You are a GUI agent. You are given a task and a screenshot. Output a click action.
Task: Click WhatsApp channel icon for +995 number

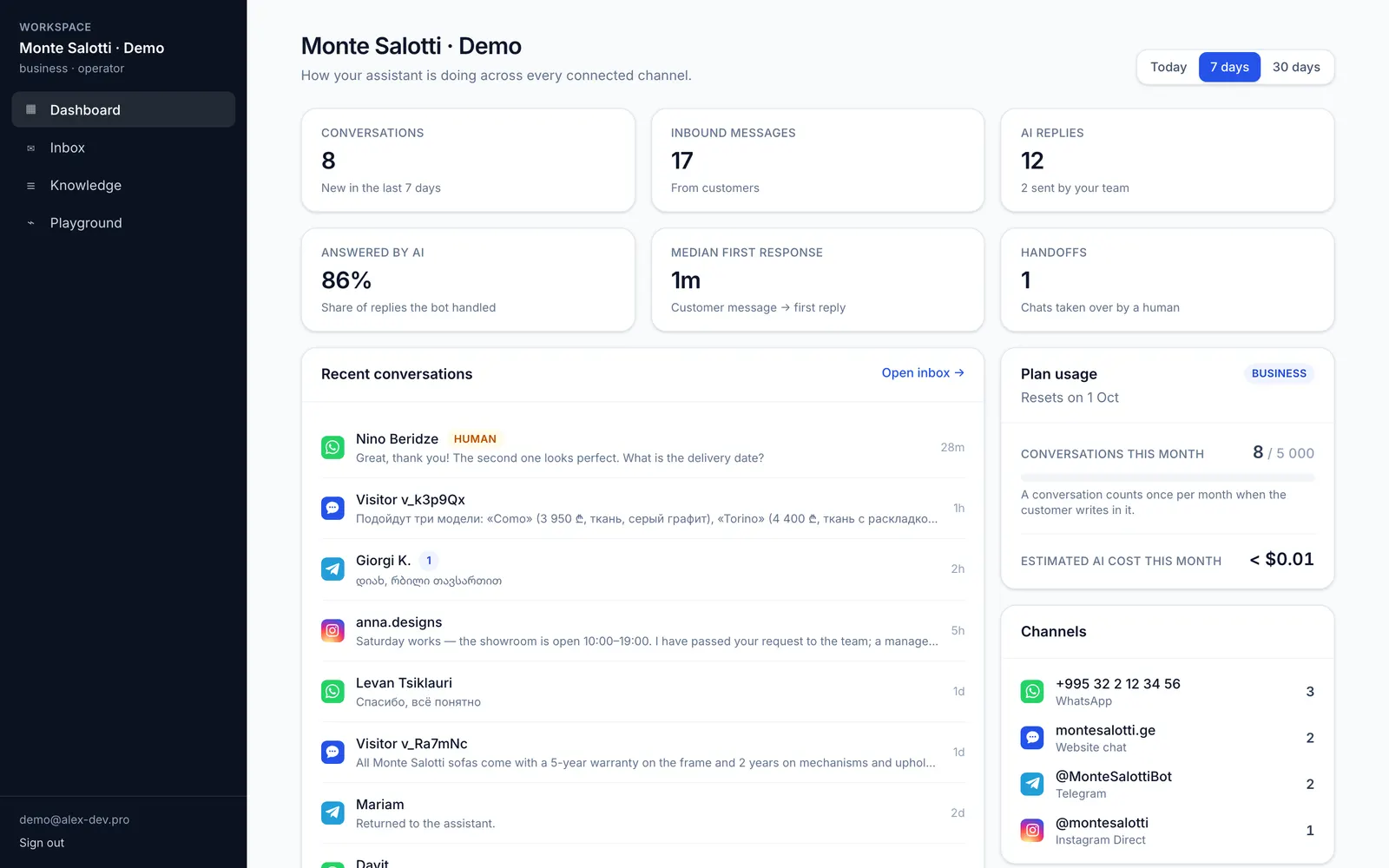1032,692
